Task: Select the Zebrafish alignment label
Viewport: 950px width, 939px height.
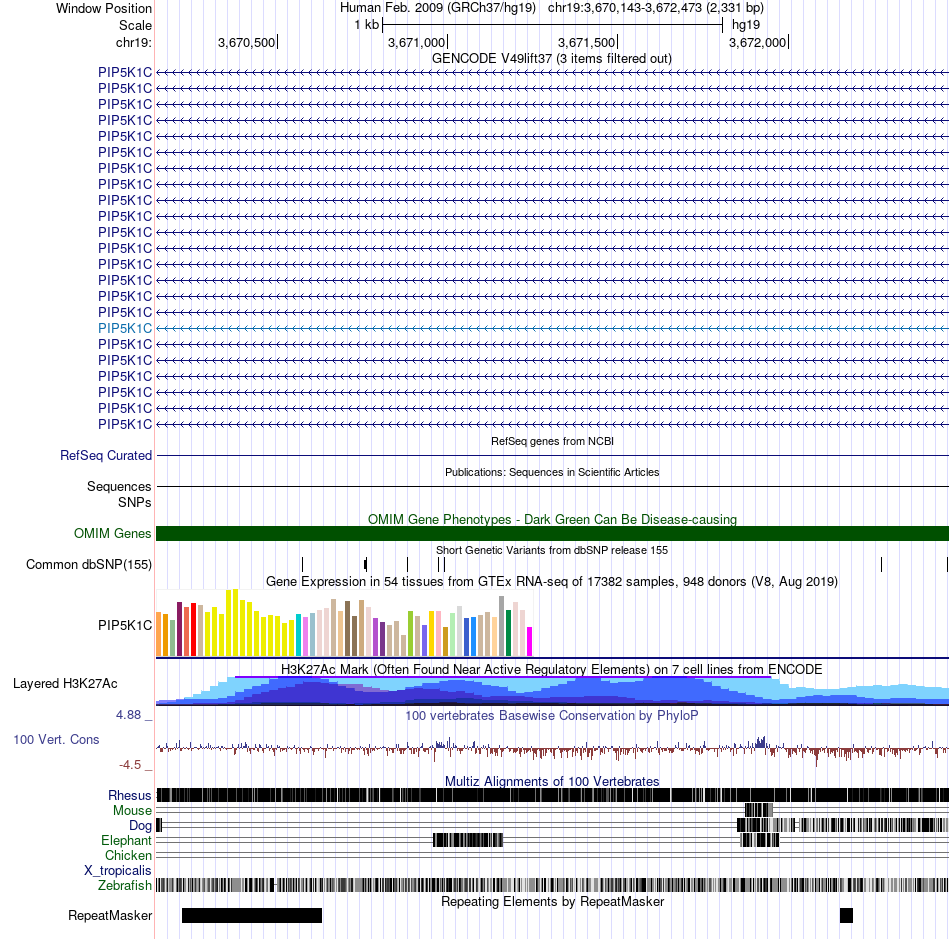Action: (125, 886)
